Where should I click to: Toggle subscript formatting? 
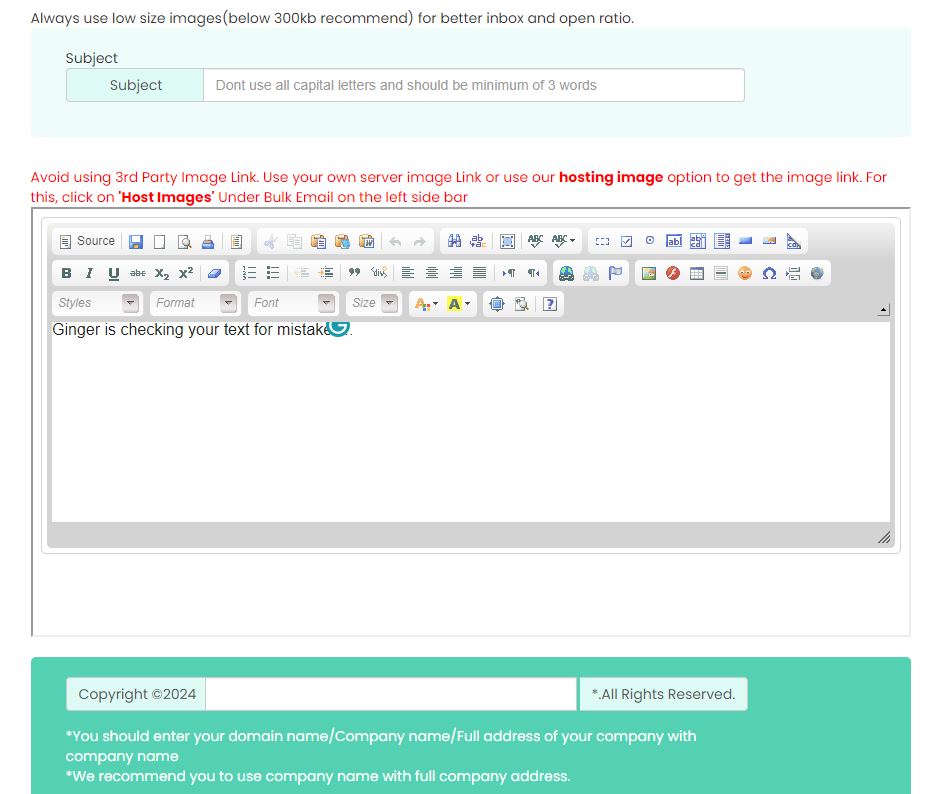pyautogui.click(x=162, y=273)
